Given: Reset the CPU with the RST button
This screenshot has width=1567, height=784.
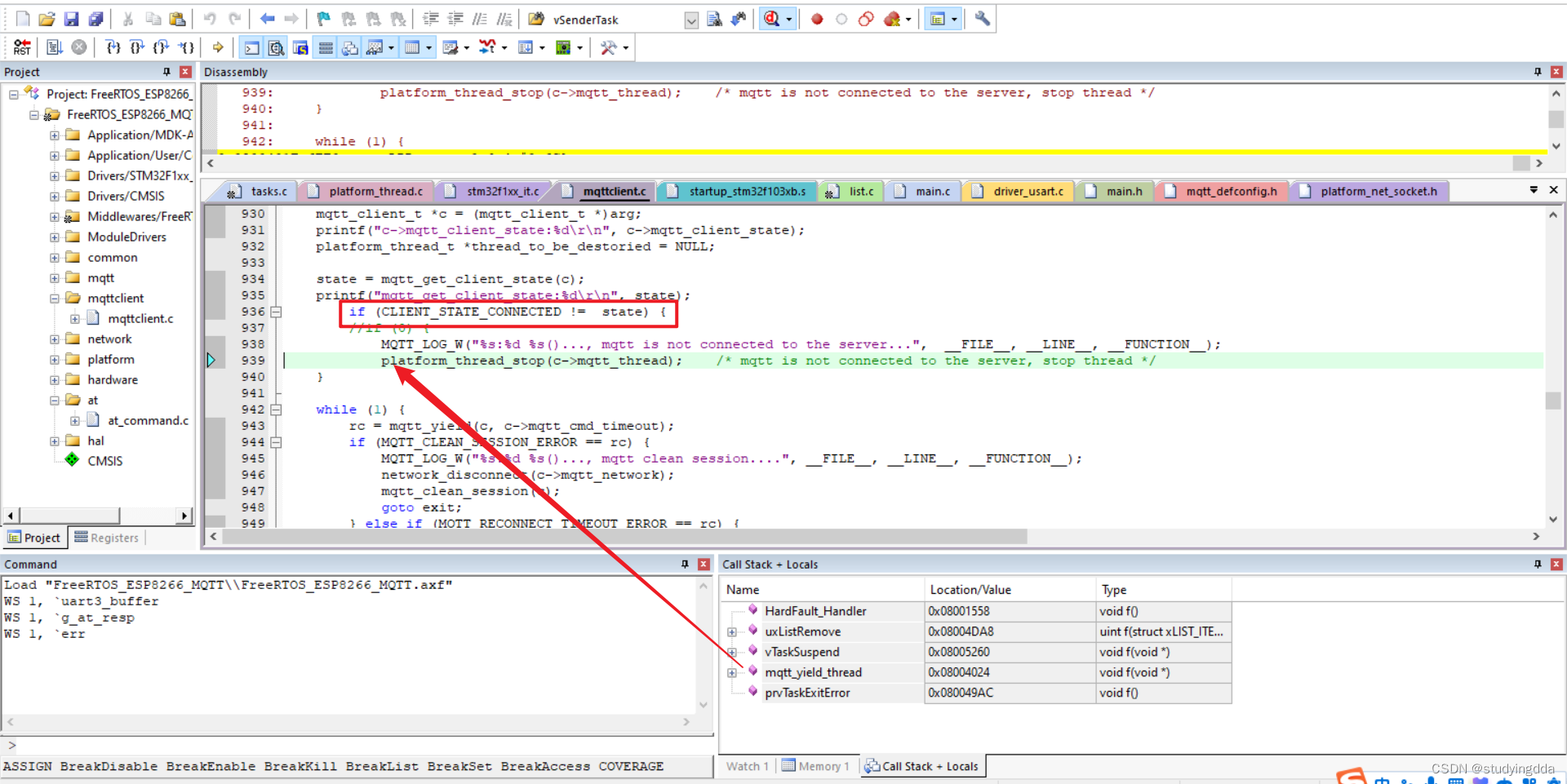Looking at the screenshot, I should [22, 47].
